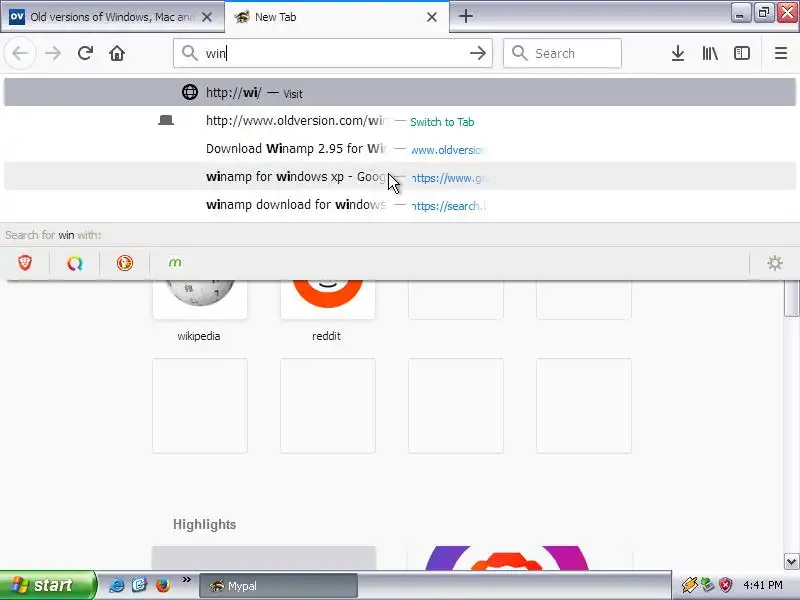The width and height of the screenshot is (800, 600).
Task: Open the hamburger menu
Action: 781,53
